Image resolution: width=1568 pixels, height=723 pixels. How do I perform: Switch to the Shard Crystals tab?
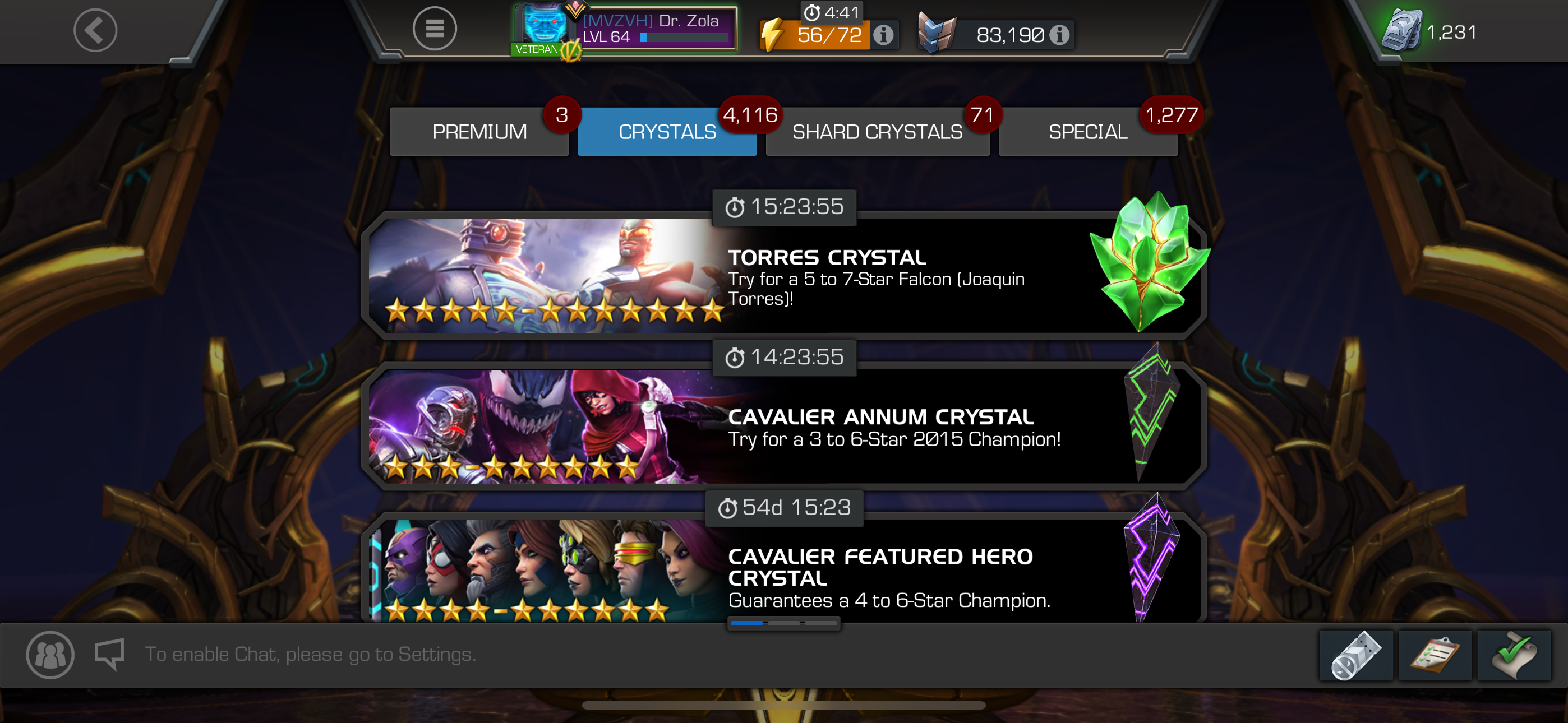[x=877, y=132]
